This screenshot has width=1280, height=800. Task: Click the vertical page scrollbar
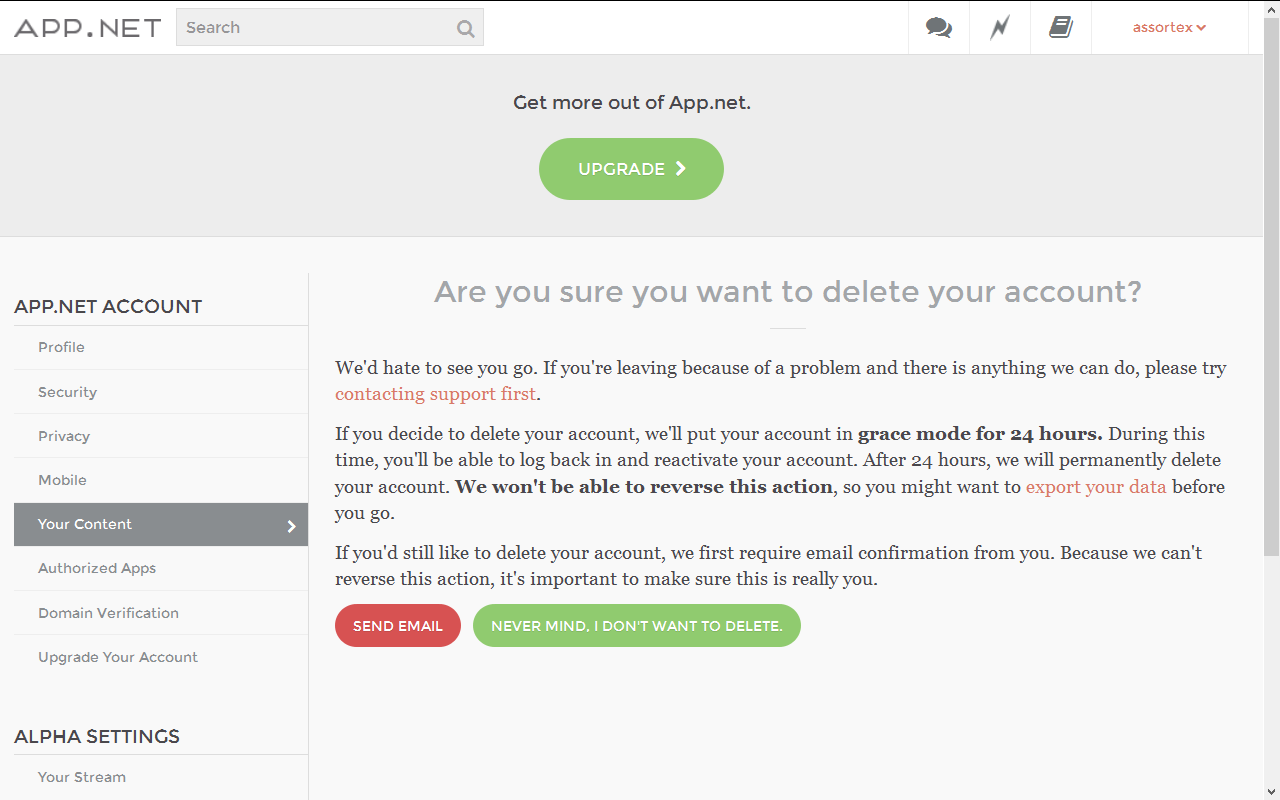[x=1271, y=300]
